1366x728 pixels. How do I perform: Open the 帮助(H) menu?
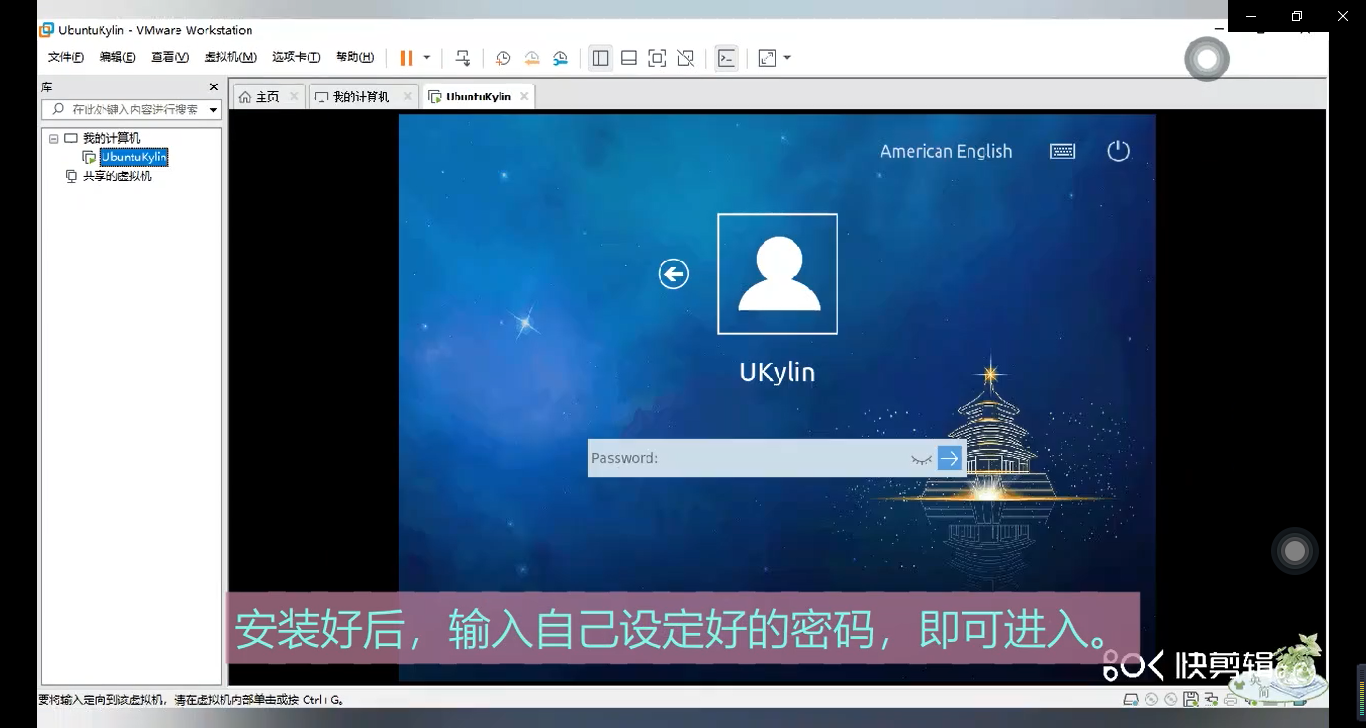355,58
